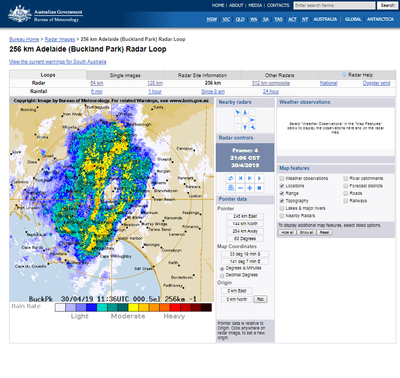
Task: Open the GLOBAL menu item
Action: coord(353,19)
